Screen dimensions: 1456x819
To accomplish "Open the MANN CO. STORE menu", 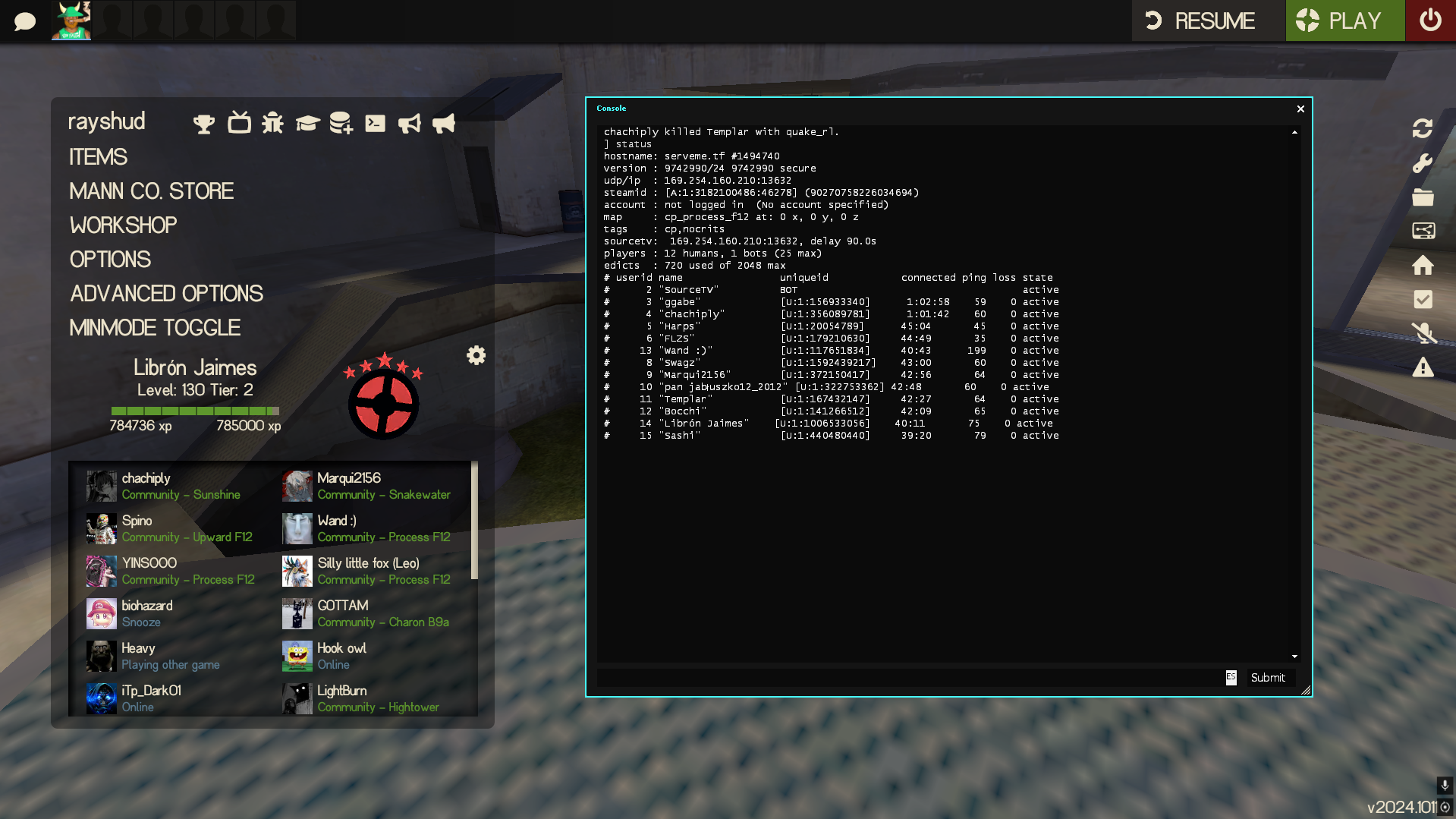I will (x=151, y=191).
